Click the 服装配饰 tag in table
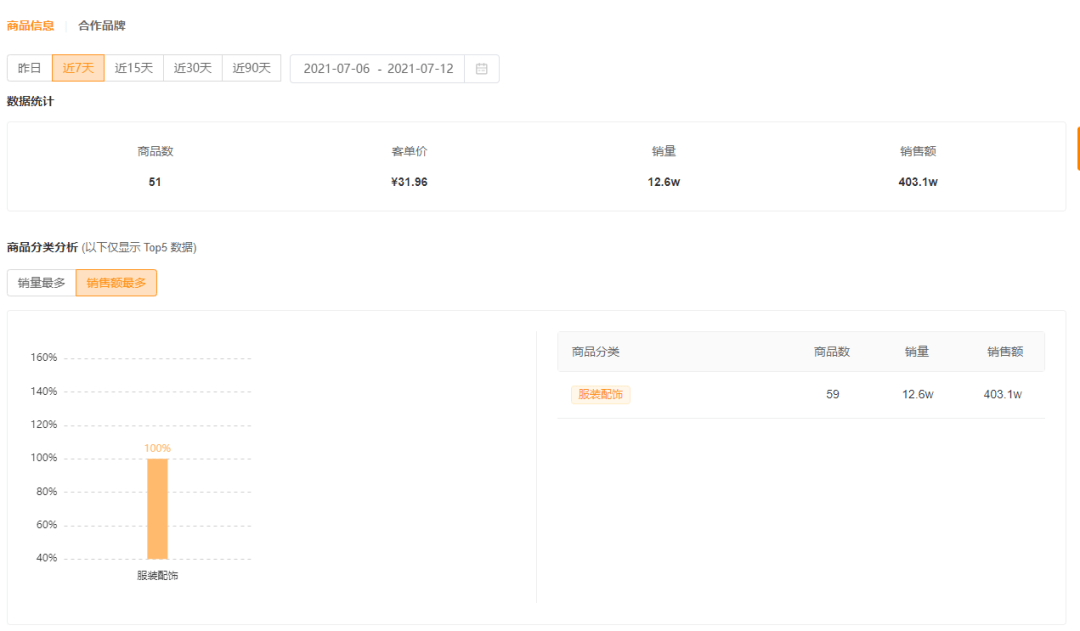 click(x=601, y=395)
